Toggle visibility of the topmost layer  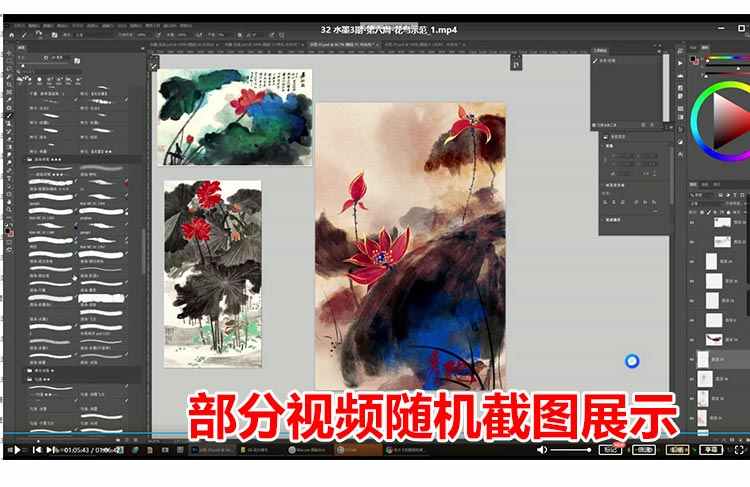[692, 222]
